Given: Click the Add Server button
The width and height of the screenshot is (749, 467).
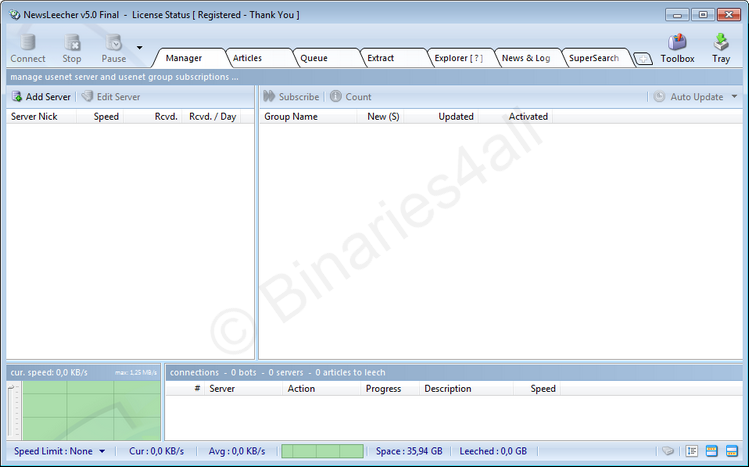Looking at the screenshot, I should click(x=41, y=96).
